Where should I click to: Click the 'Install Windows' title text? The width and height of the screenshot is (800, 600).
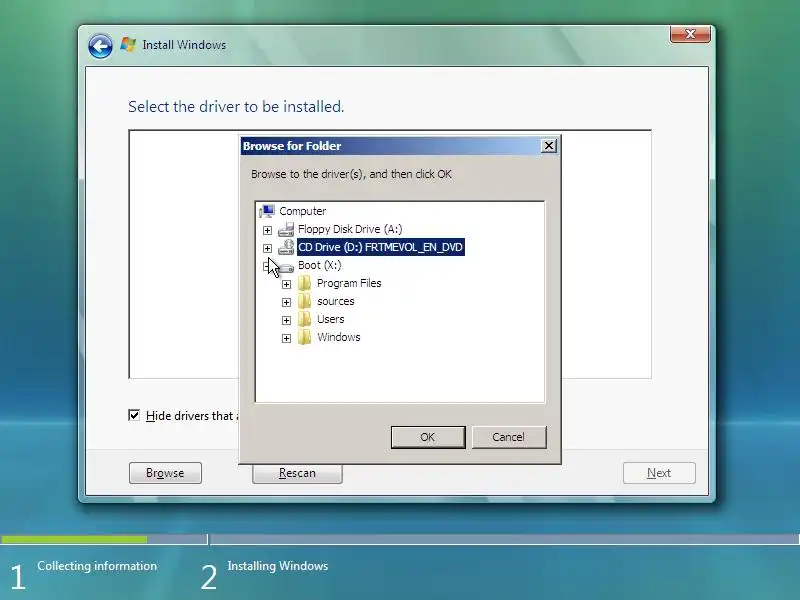click(184, 45)
